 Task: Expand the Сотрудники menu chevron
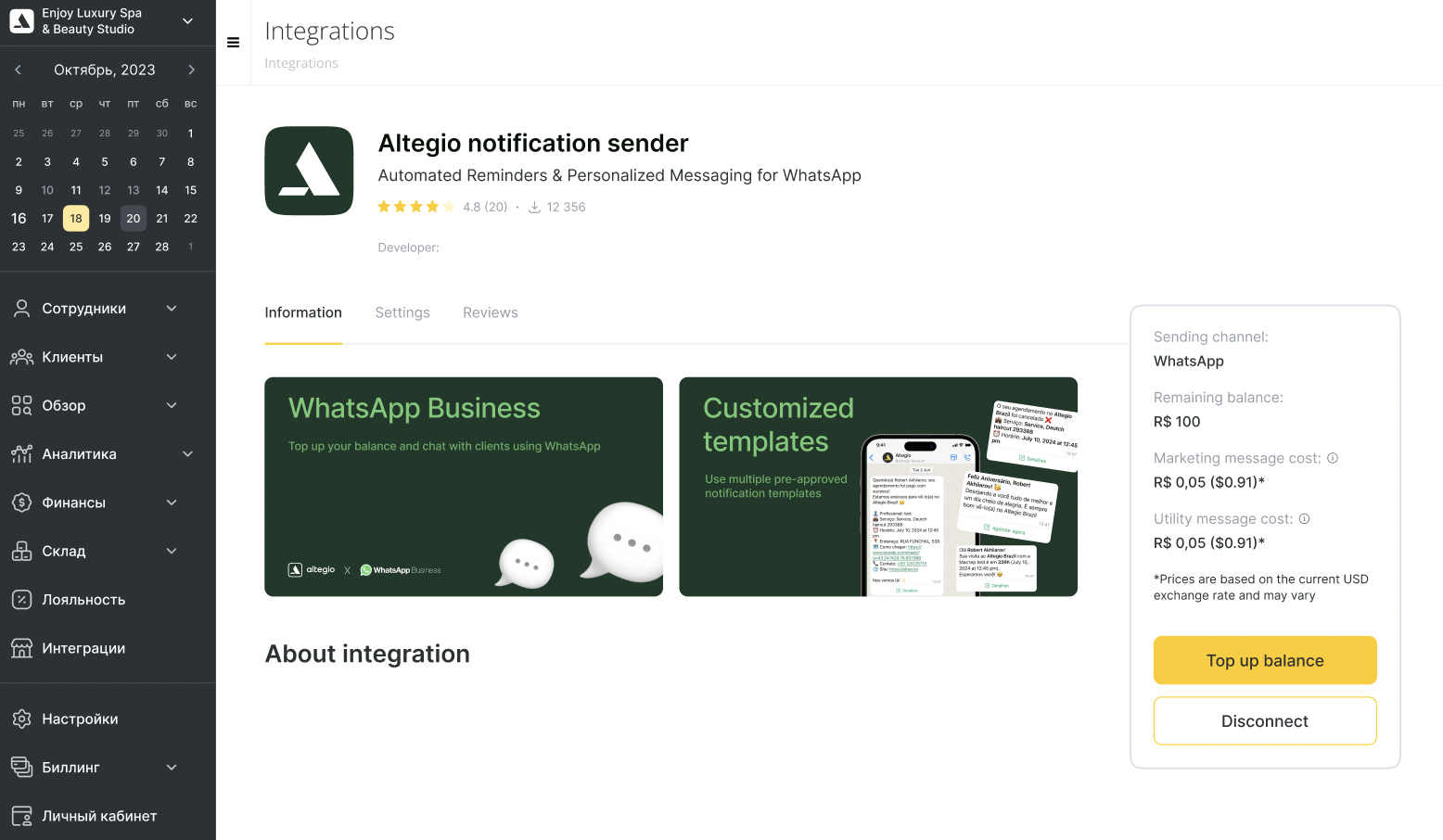point(172,309)
